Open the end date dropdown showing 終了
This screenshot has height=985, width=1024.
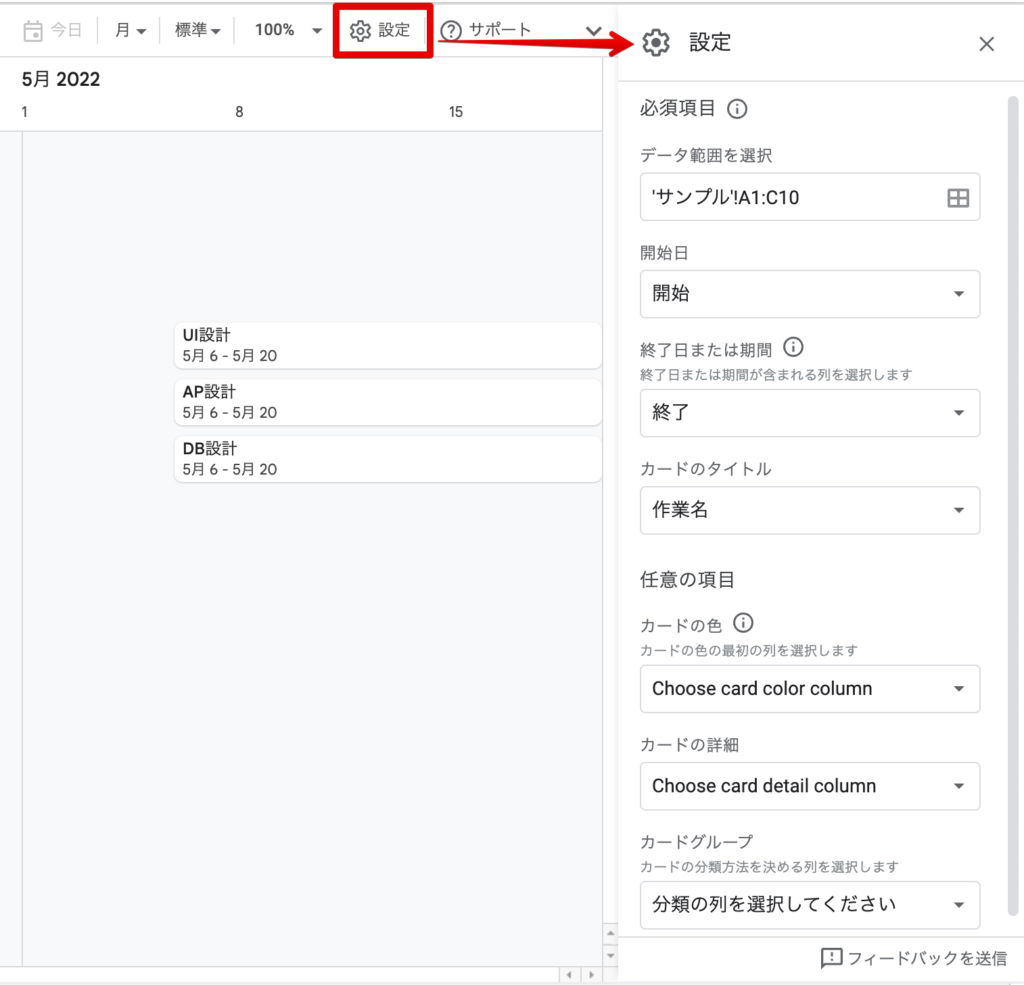pyautogui.click(x=810, y=413)
